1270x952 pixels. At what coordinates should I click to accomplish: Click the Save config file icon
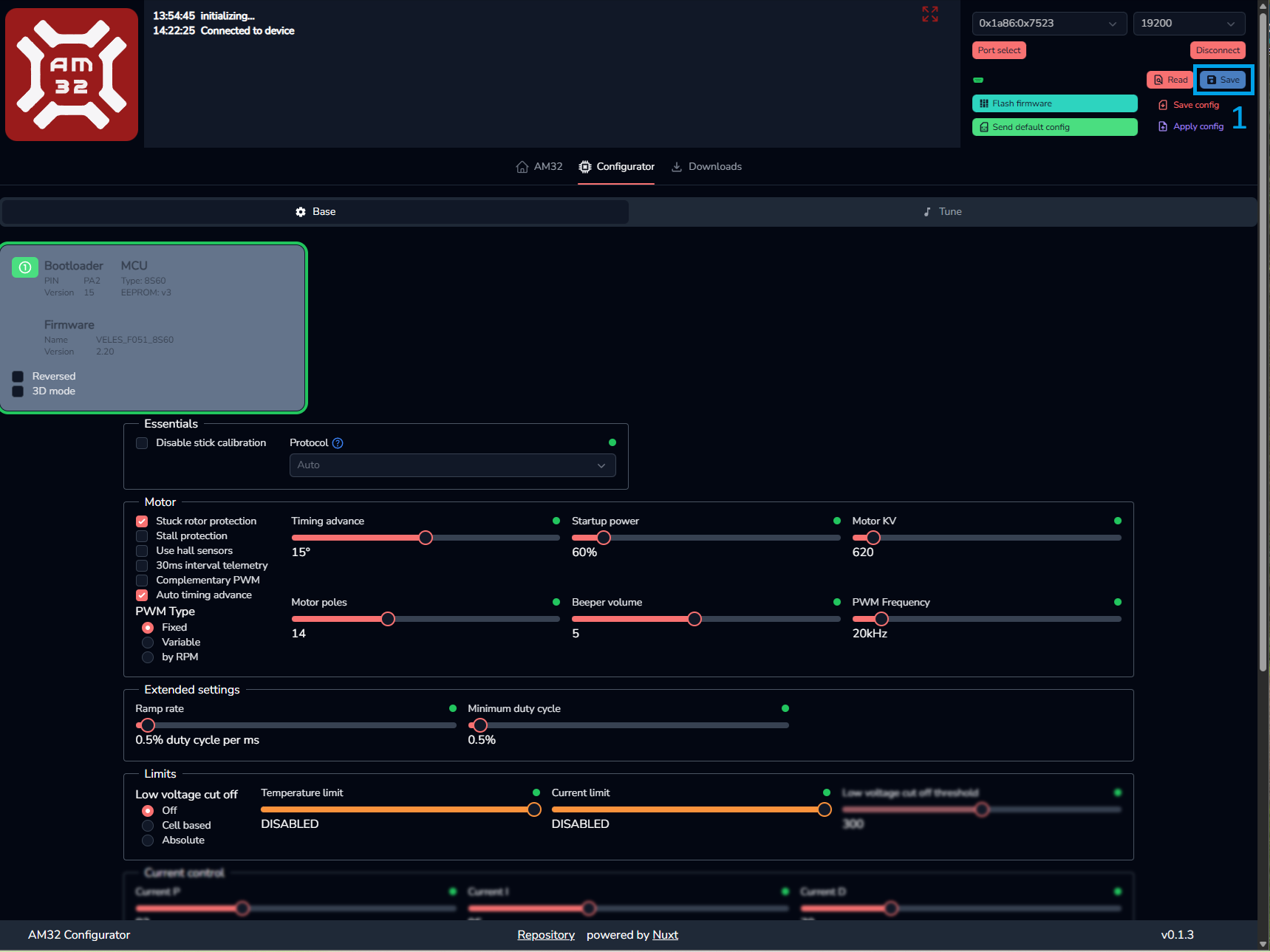1163,105
